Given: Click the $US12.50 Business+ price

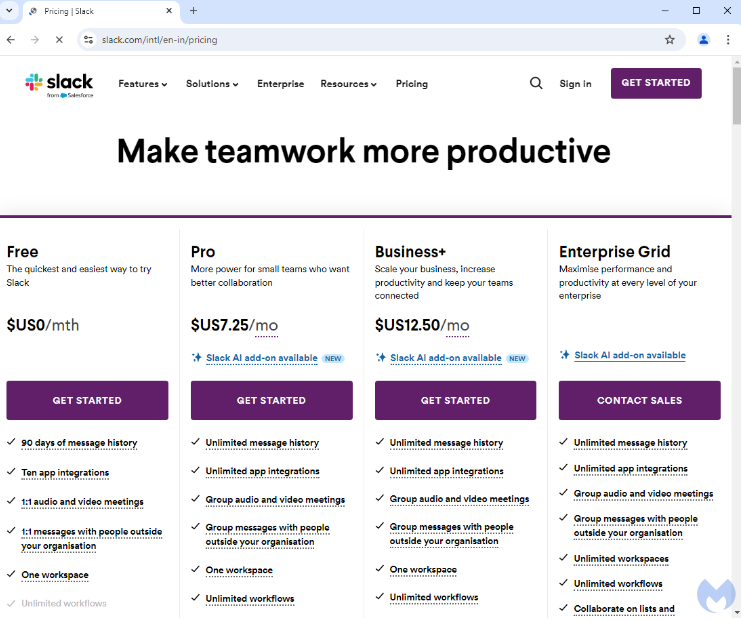Looking at the screenshot, I should point(407,325).
